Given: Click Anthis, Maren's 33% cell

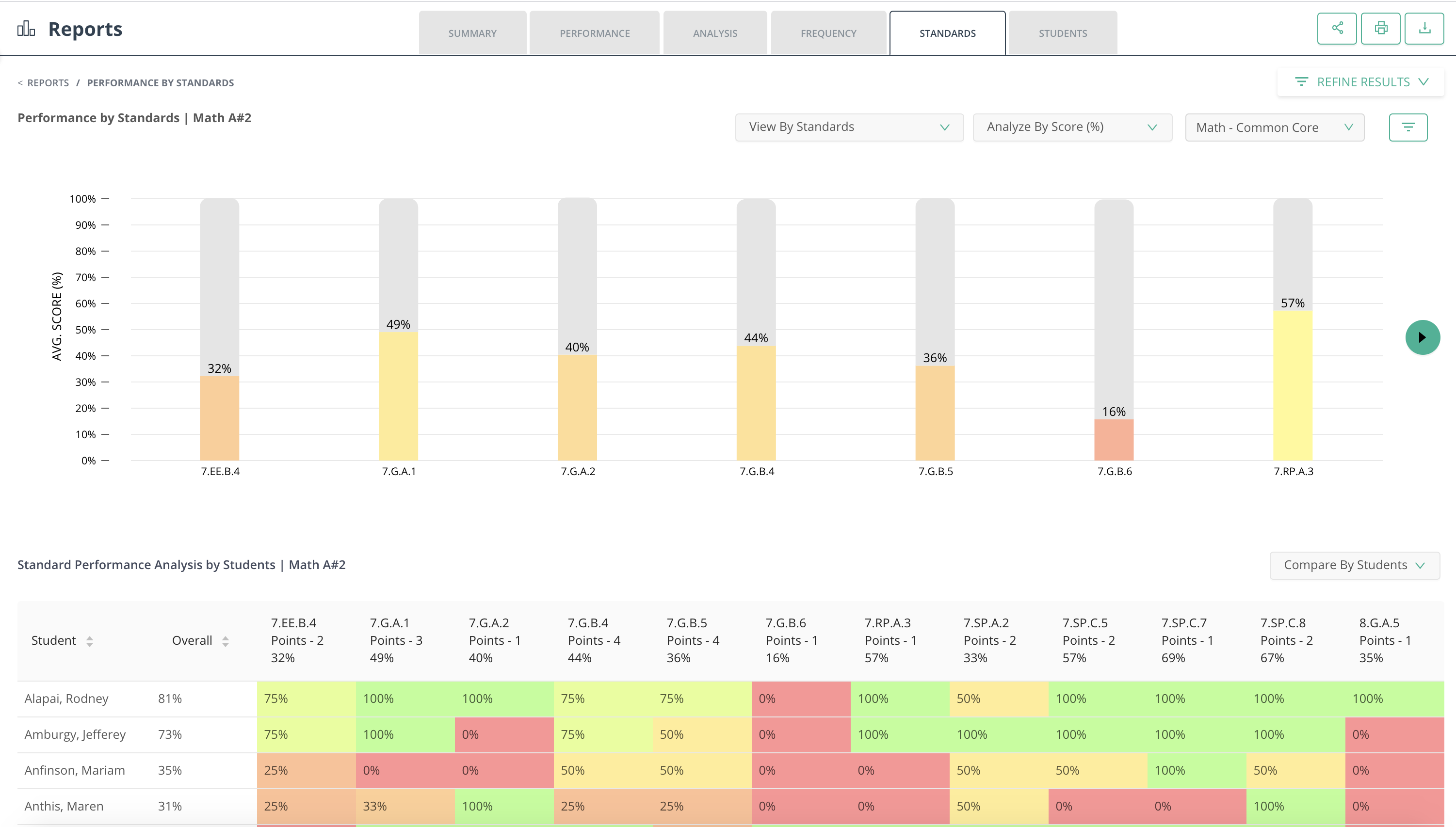Looking at the screenshot, I should click(405, 806).
